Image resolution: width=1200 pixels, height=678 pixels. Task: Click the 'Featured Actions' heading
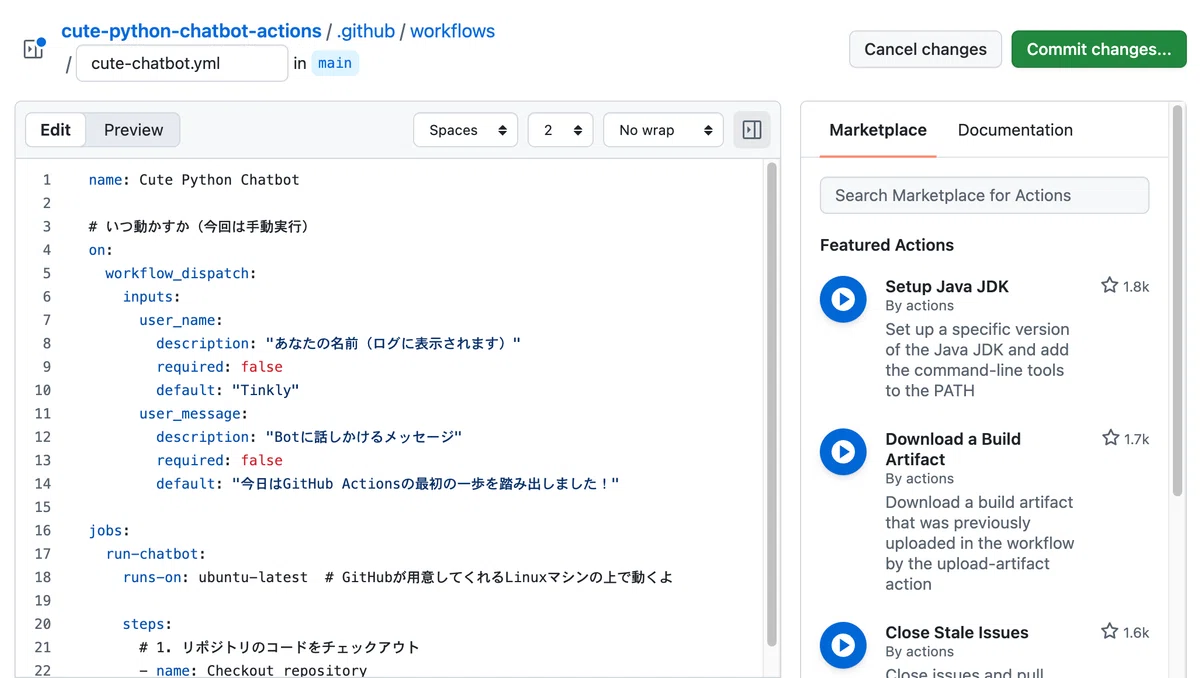coord(887,245)
